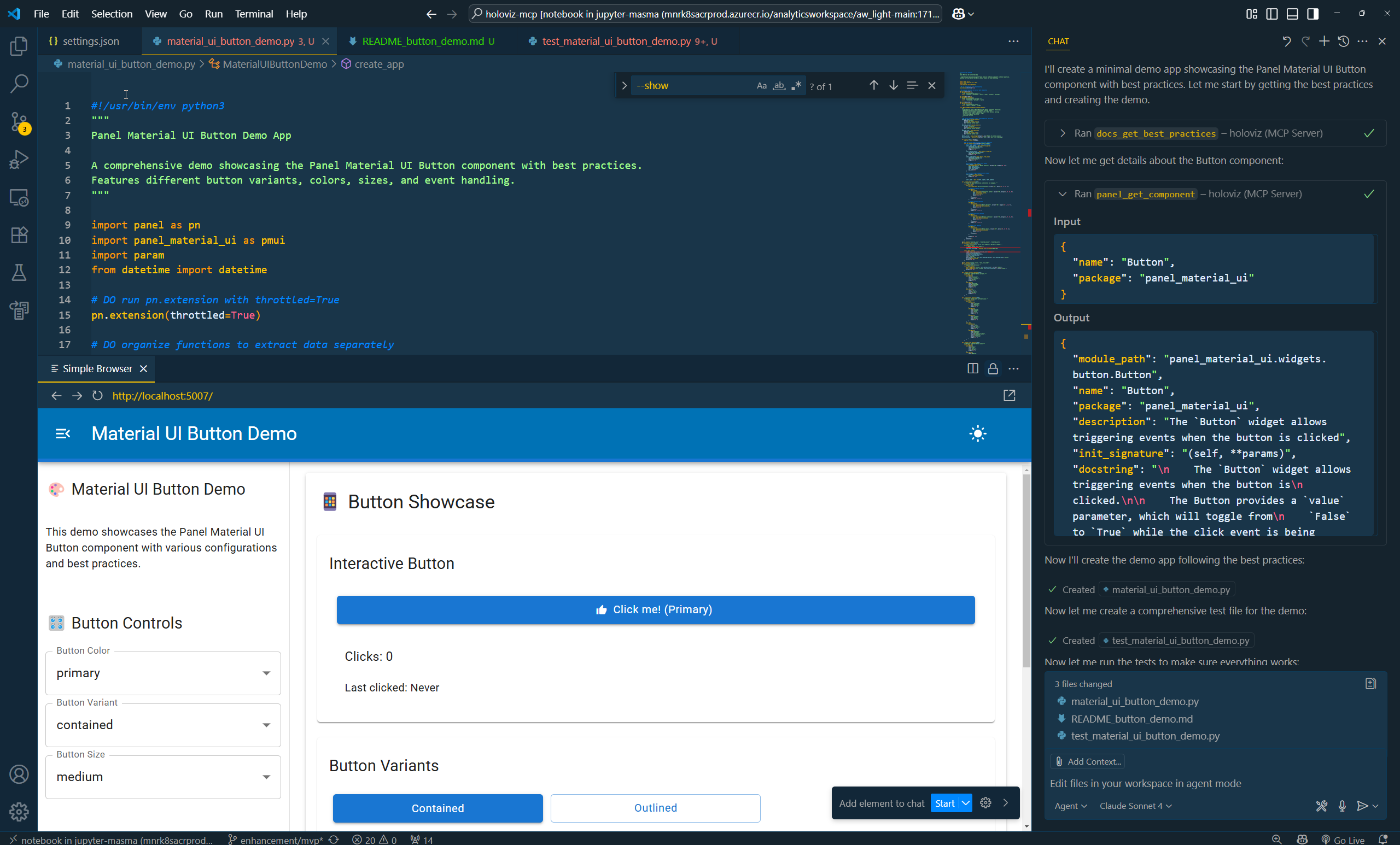Screen dimensions: 1400x845
Task: Expand the docs_get_best_practices tool call
Action: point(1063,133)
